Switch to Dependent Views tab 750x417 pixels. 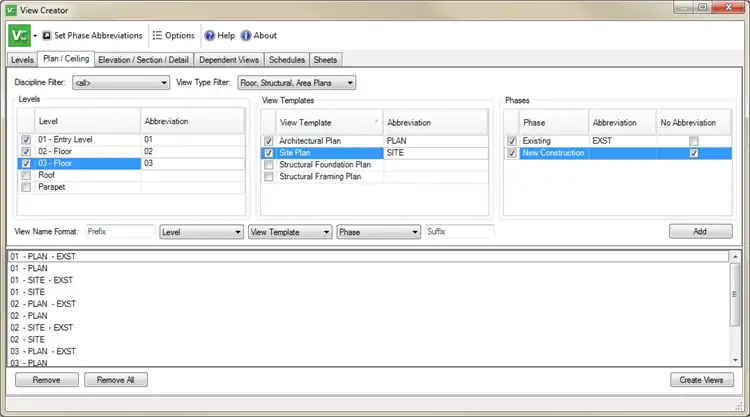pos(229,60)
